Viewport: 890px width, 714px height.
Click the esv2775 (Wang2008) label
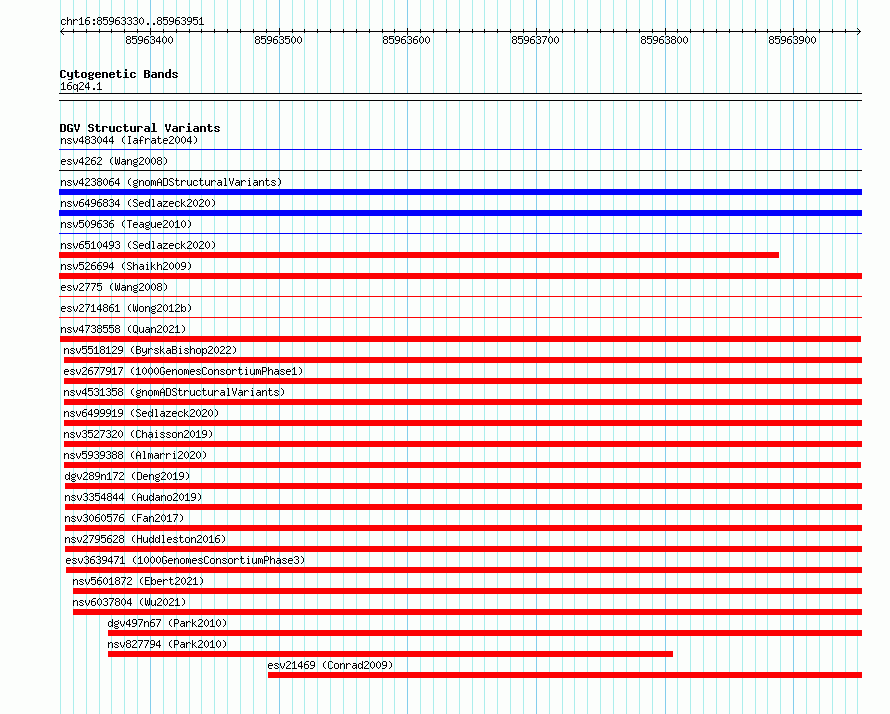(x=114, y=287)
